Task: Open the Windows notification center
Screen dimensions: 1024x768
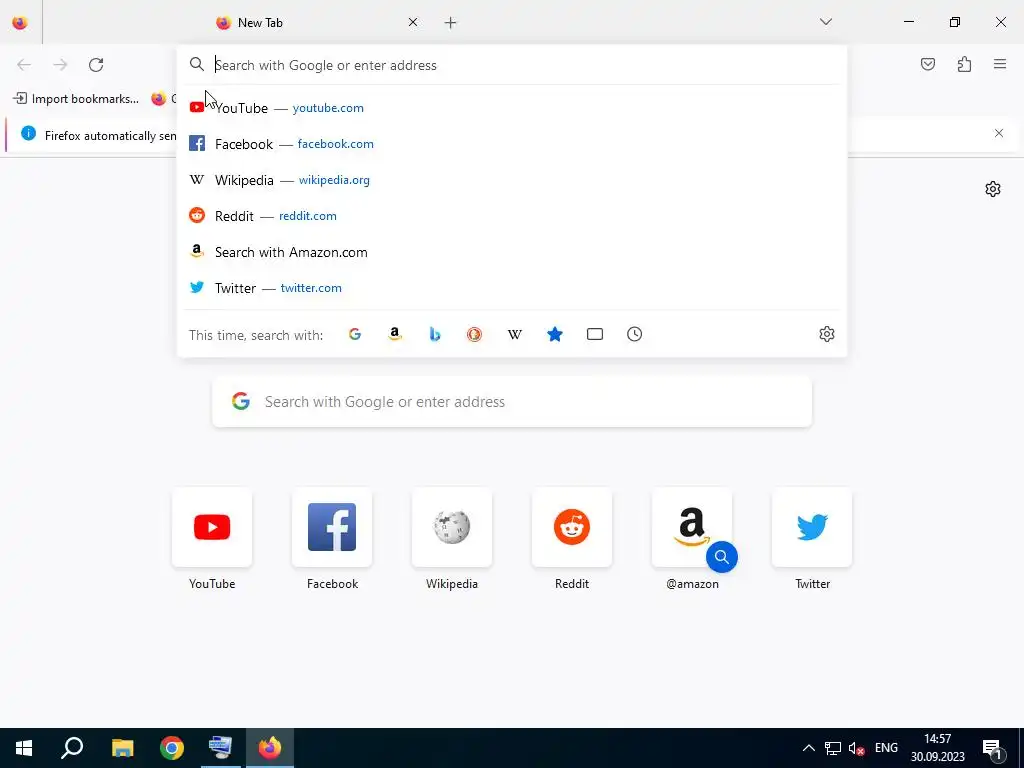Action: pos(993,748)
